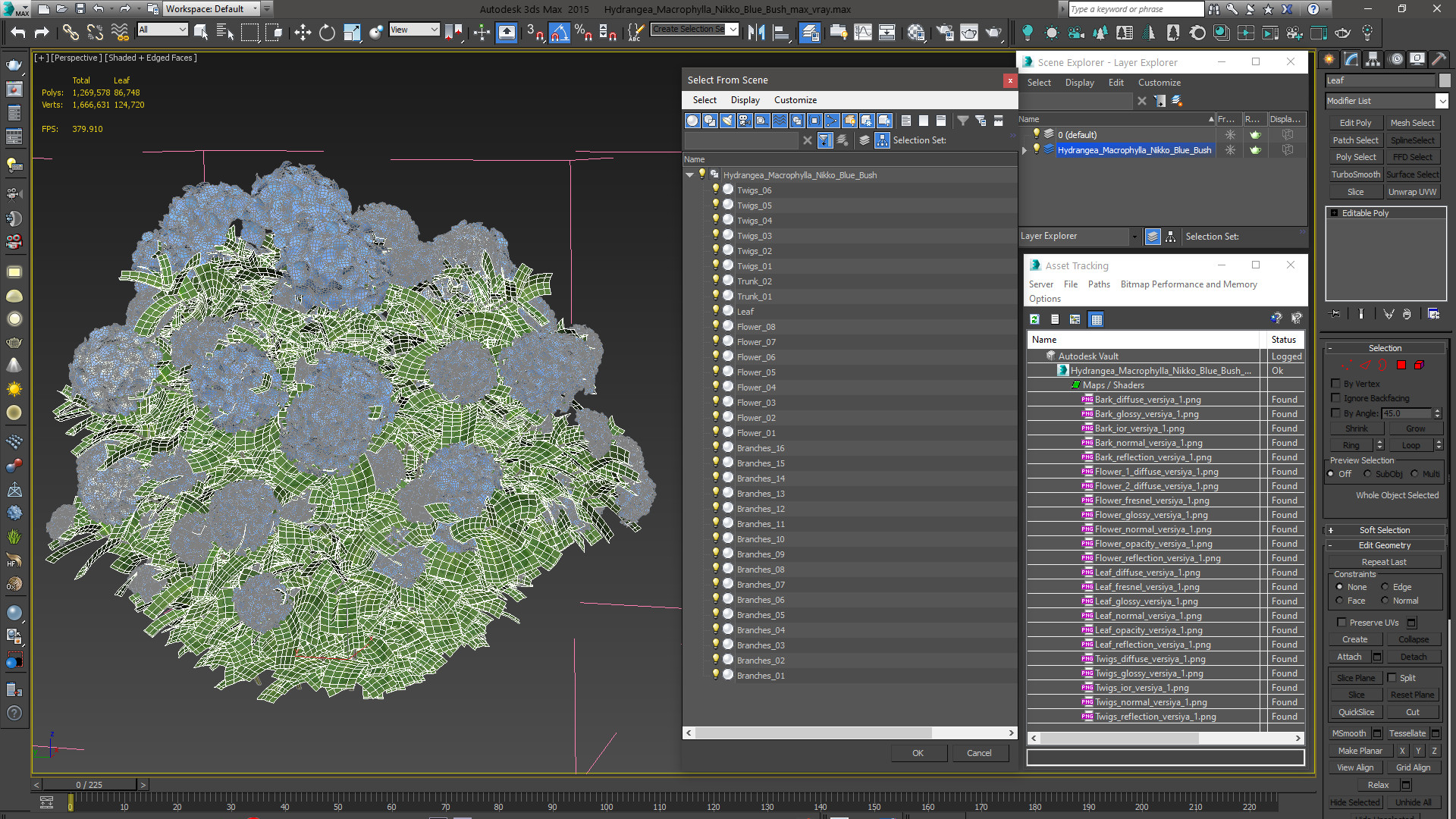Open reference coordinate View dropdown
Viewport: 1456px width, 819px height.
click(415, 30)
